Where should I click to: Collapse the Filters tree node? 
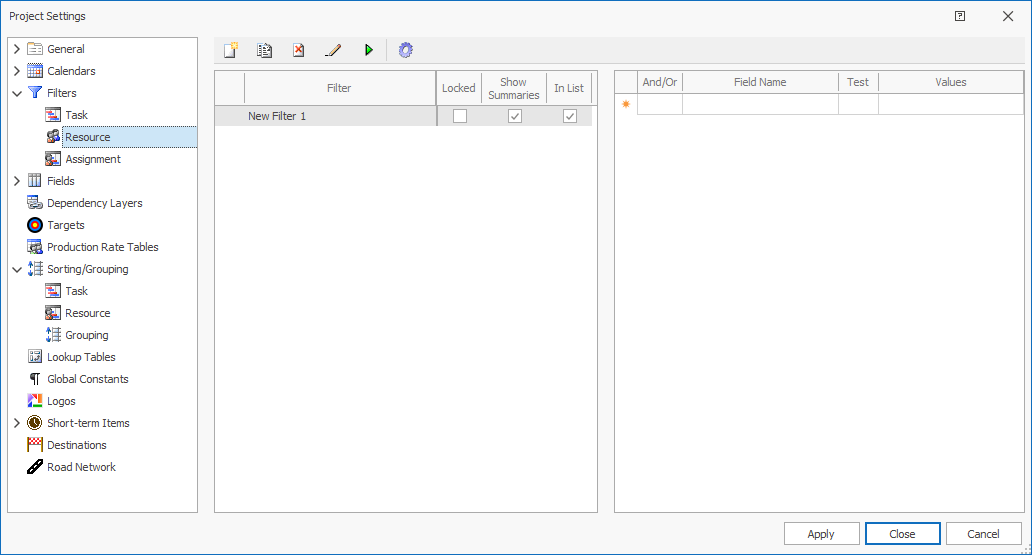tap(17, 93)
